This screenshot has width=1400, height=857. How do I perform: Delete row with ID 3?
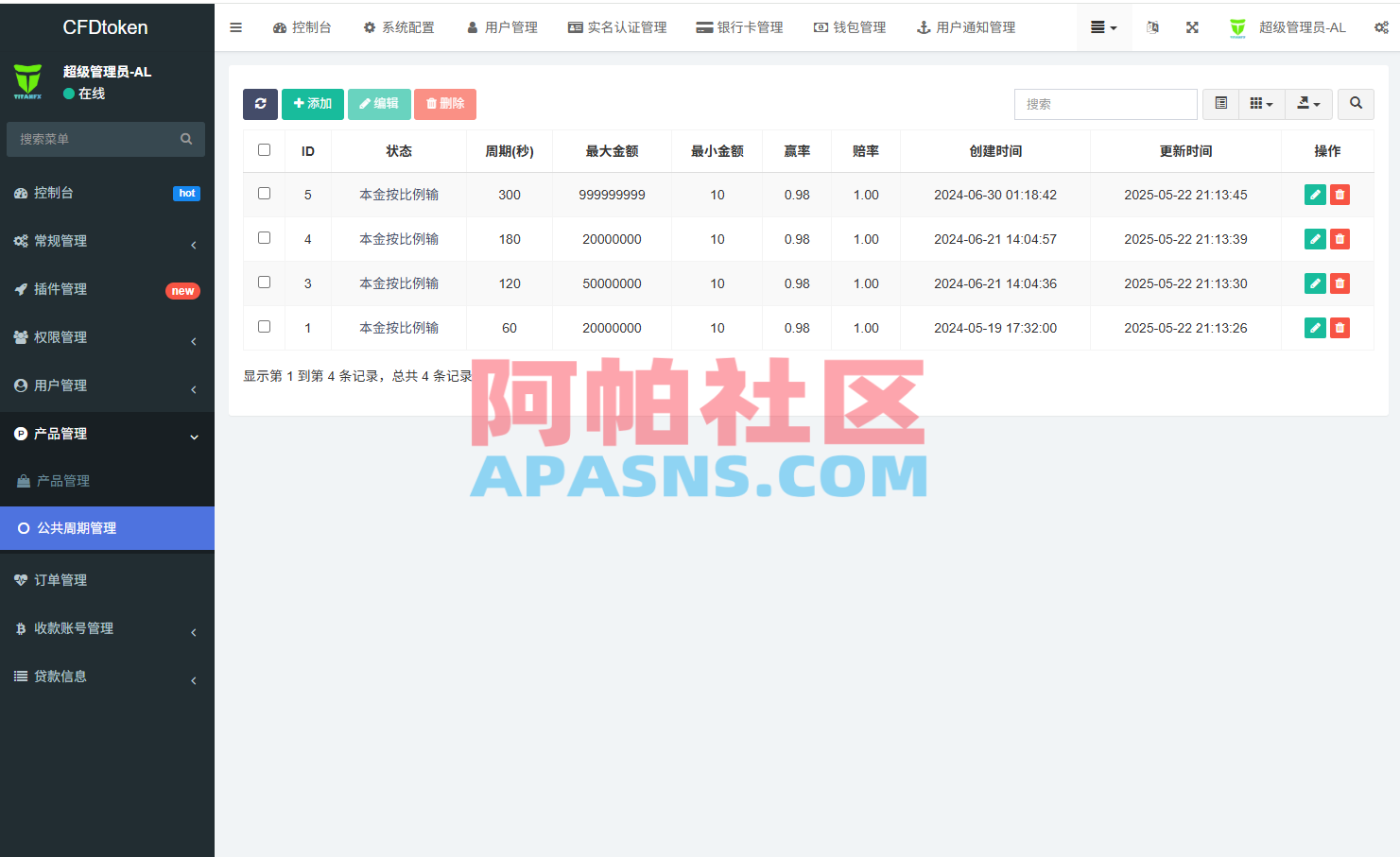(1340, 283)
